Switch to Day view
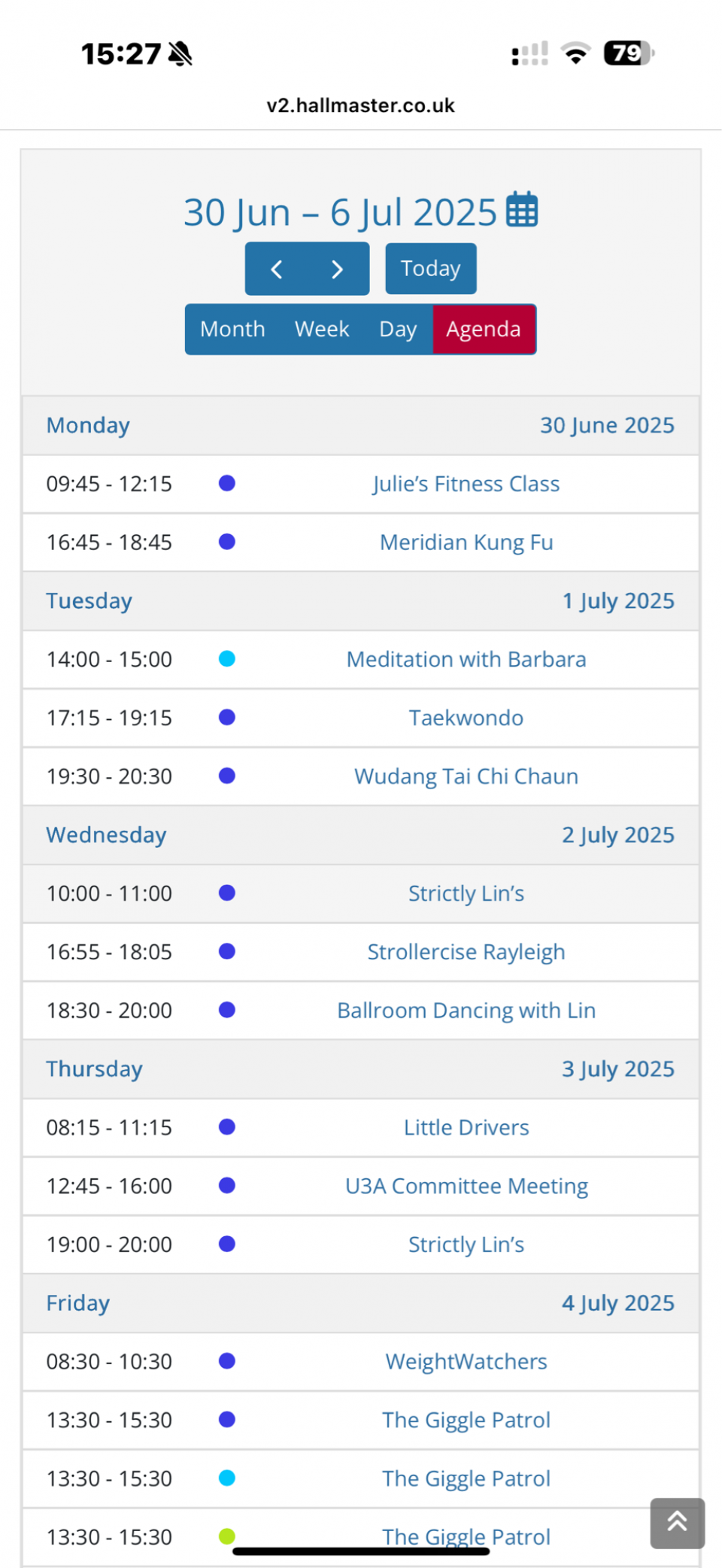This screenshot has height=1568, width=722. (398, 329)
